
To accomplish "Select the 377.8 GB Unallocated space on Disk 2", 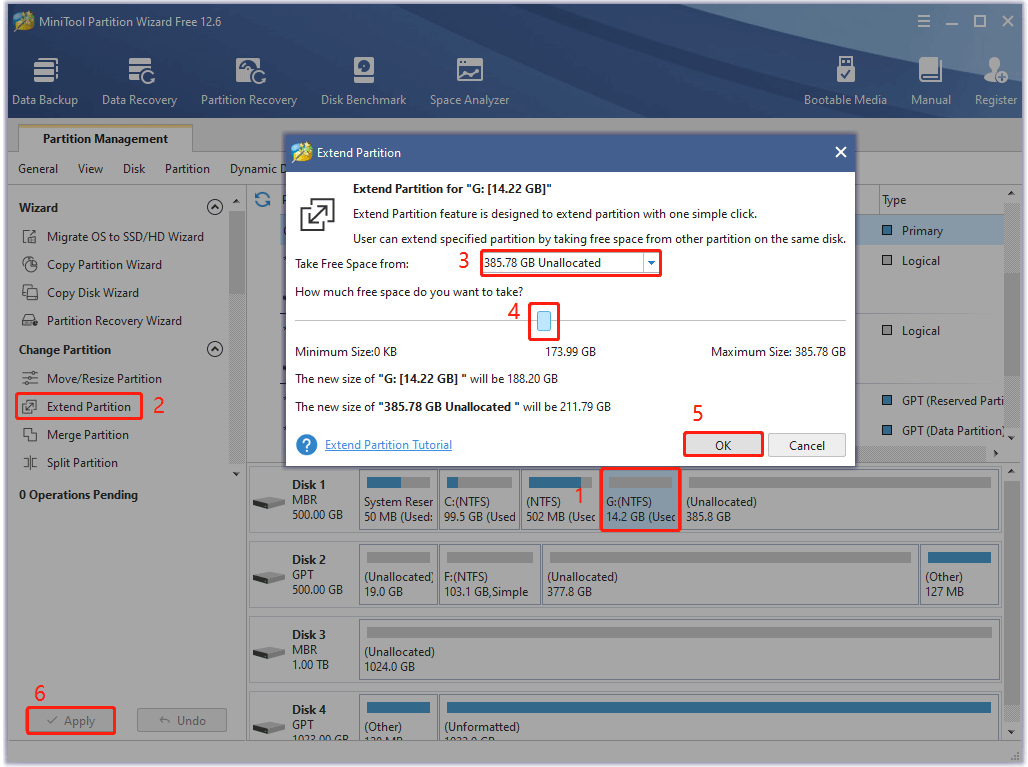I will click(x=730, y=574).
